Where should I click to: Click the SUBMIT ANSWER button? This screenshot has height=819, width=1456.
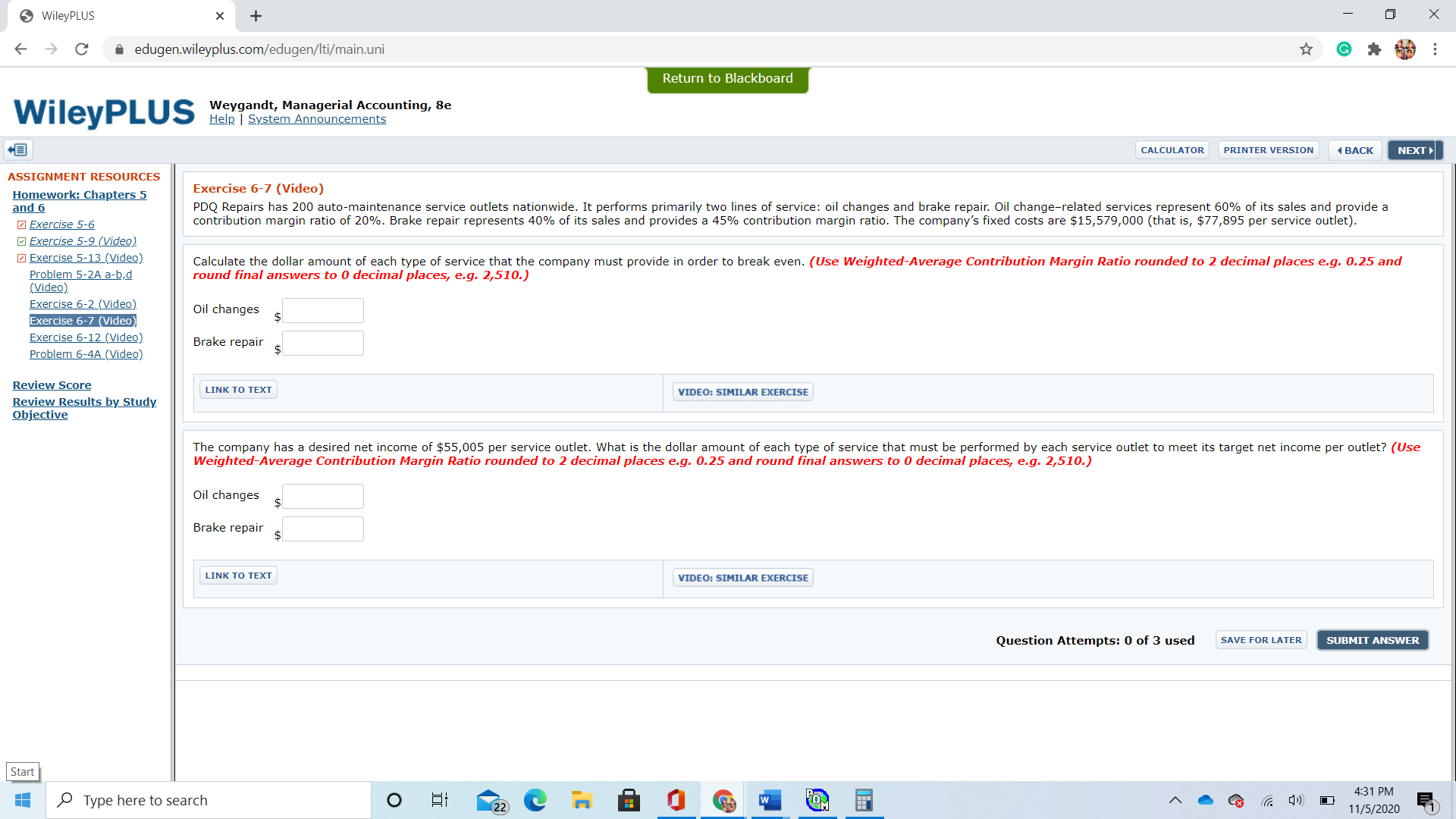(1372, 639)
